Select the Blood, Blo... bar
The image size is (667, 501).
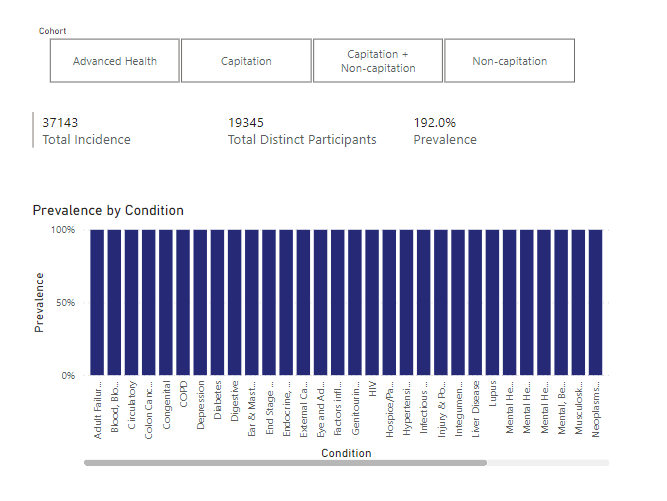[114, 302]
